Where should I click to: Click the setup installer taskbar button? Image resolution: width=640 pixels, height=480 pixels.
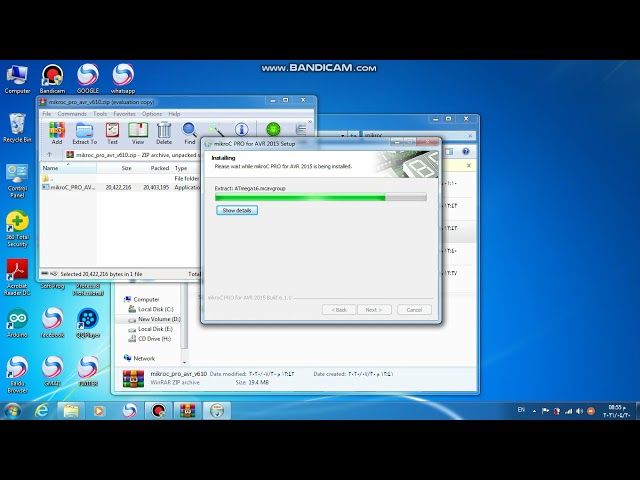(x=217, y=411)
